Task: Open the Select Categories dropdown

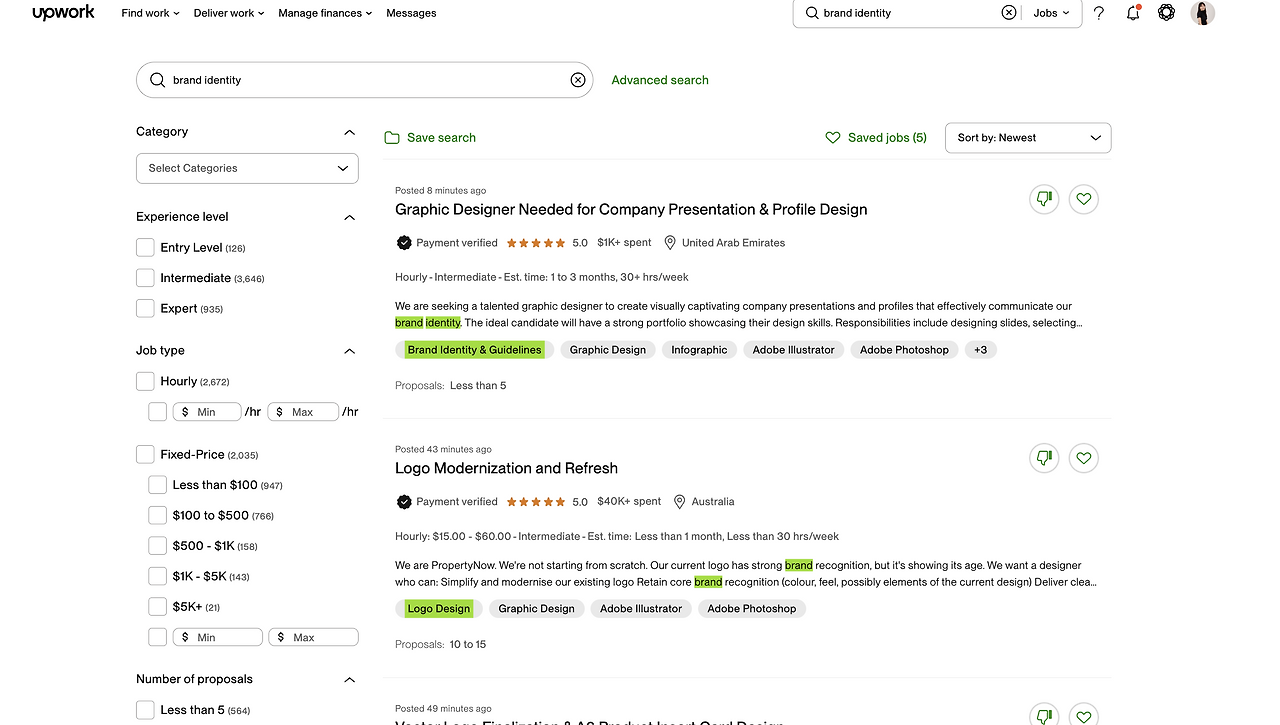Action: pos(247,168)
